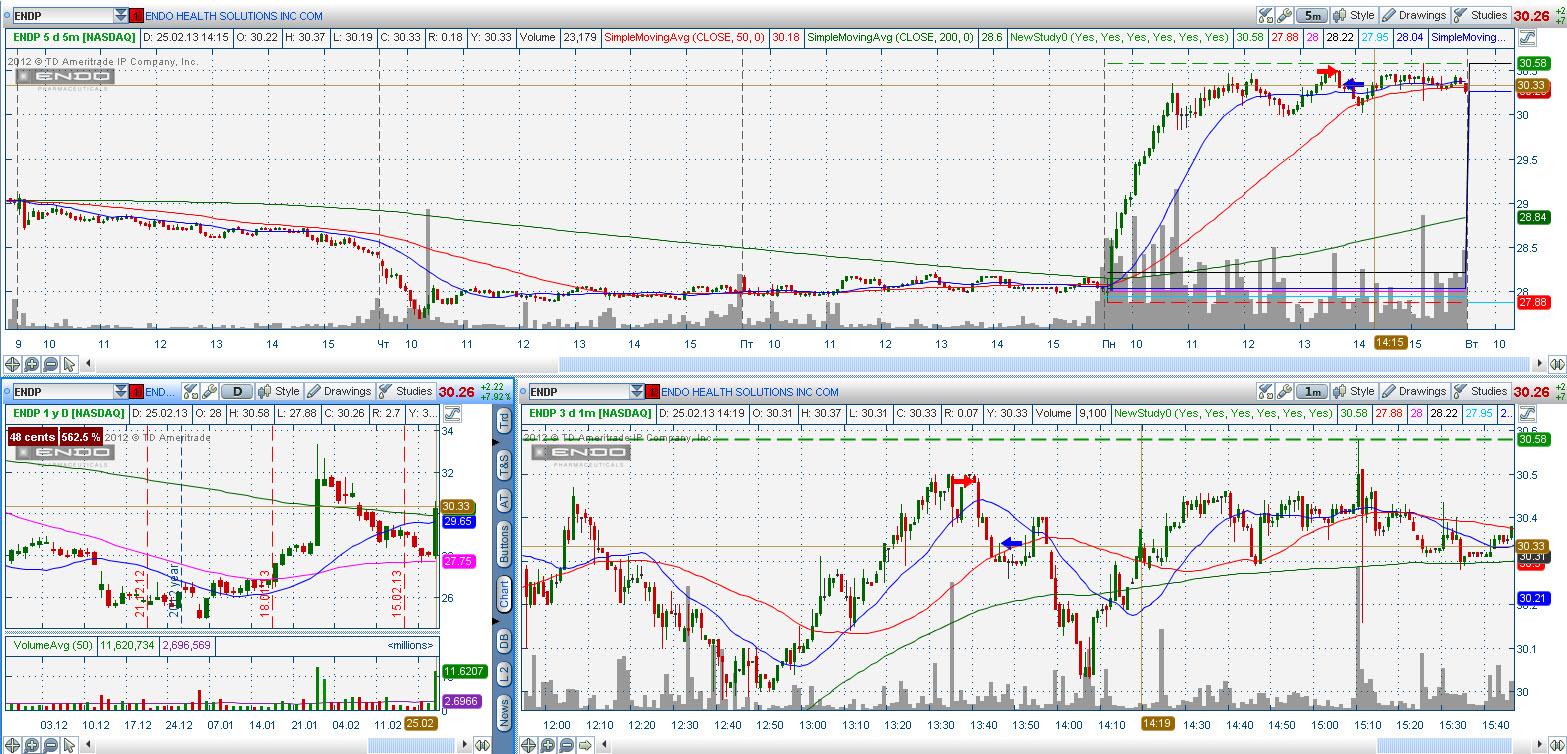Open the L2 side tab
Image resolution: width=1567 pixels, height=754 pixels.
[x=504, y=674]
